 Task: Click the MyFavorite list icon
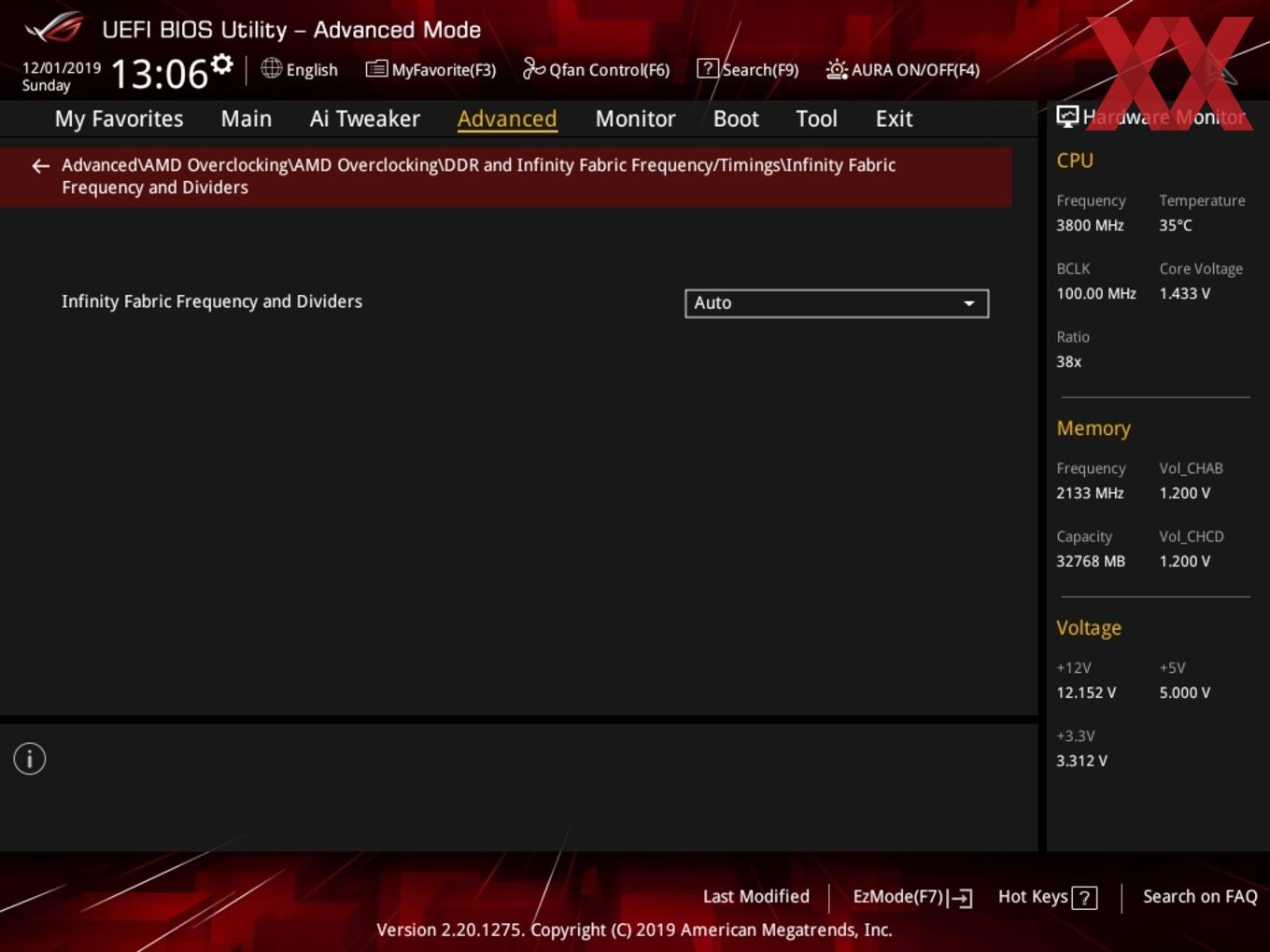376,69
